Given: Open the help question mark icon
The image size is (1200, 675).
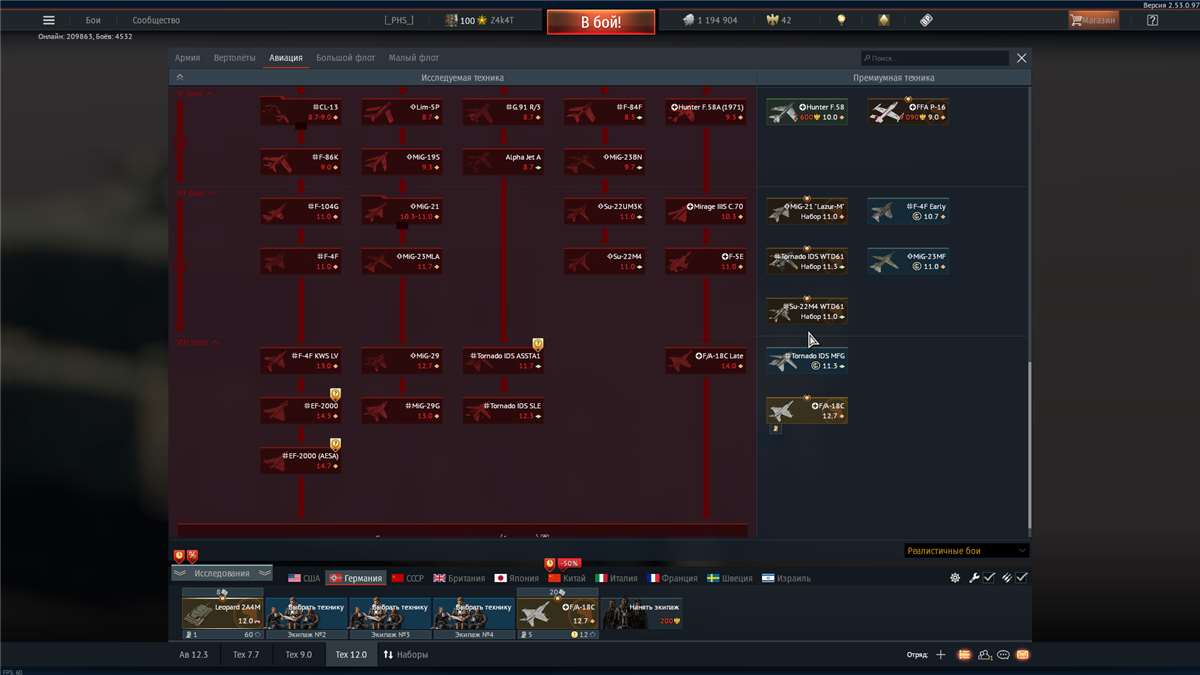Looking at the screenshot, I should pos(1152,20).
